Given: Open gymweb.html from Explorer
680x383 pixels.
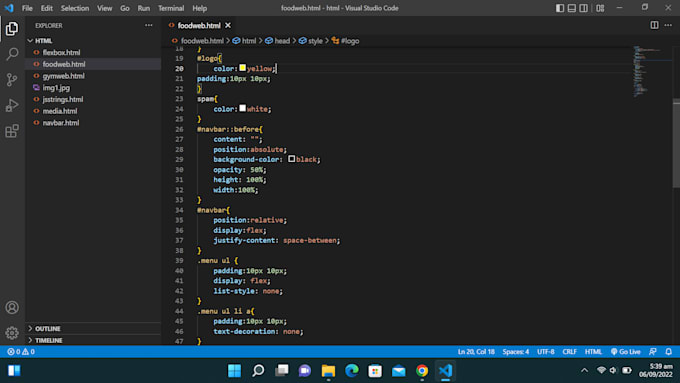Looking at the screenshot, I should [93, 76].
